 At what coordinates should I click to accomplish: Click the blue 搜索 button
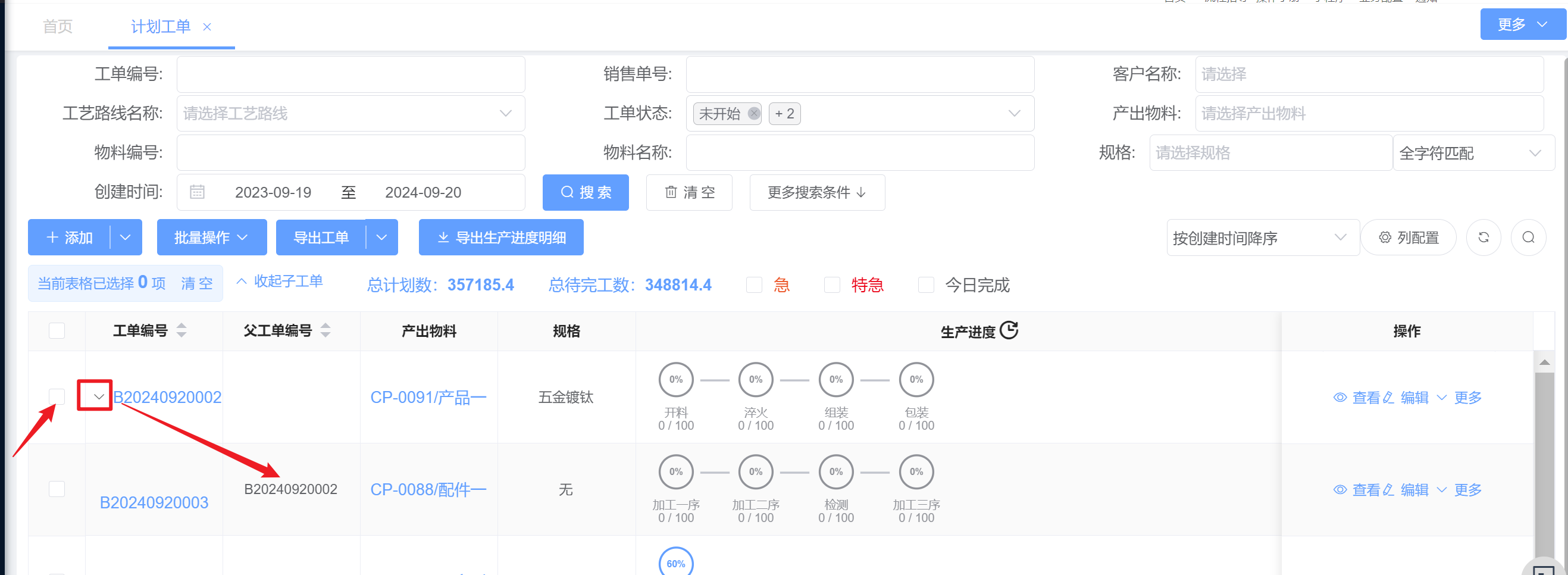tap(586, 192)
